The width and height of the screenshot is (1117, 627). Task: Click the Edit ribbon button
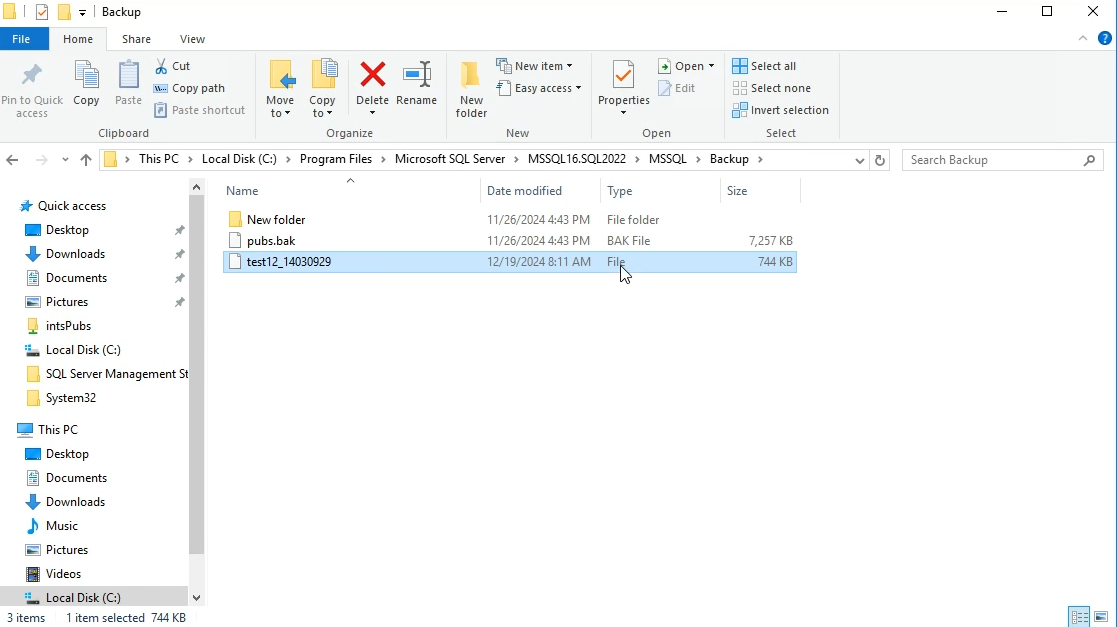pyautogui.click(x=677, y=88)
